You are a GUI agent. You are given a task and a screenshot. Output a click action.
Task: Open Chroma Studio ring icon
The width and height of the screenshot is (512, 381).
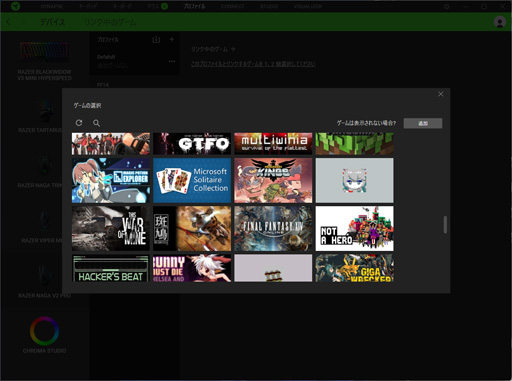tap(44, 331)
